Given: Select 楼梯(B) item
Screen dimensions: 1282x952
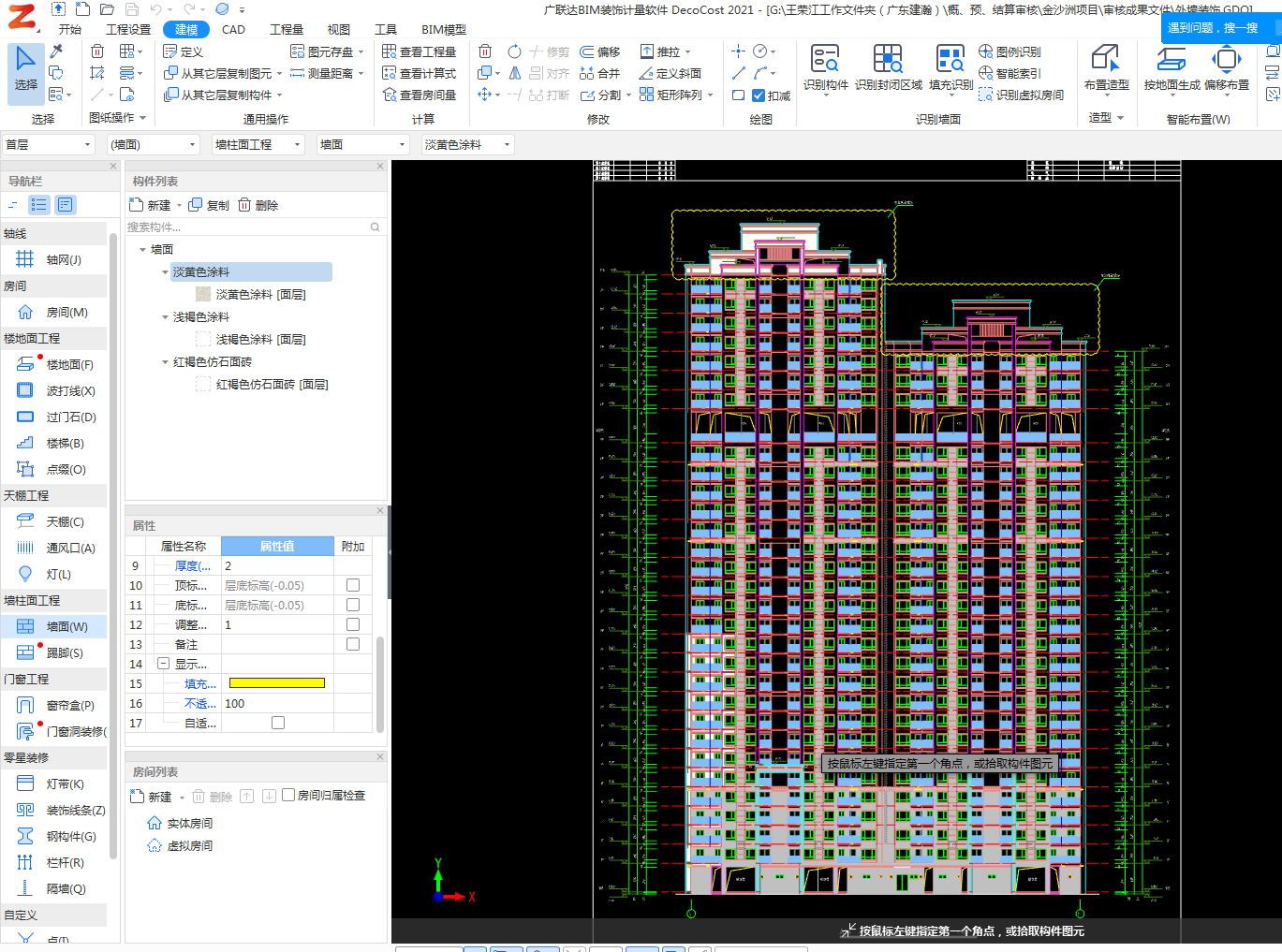Looking at the screenshot, I should (x=54, y=443).
